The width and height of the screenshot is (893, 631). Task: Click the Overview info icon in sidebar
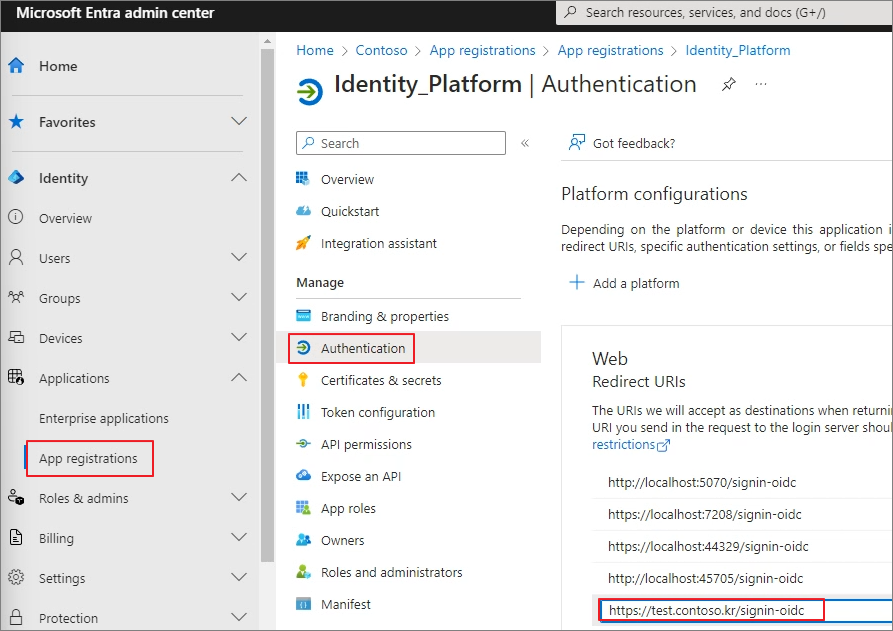tap(16, 218)
